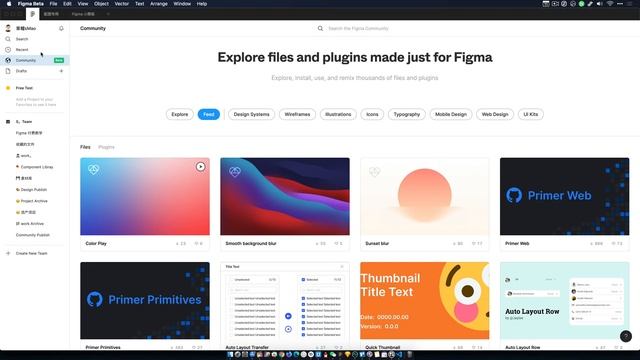Select the Feed filter pill

(209, 114)
